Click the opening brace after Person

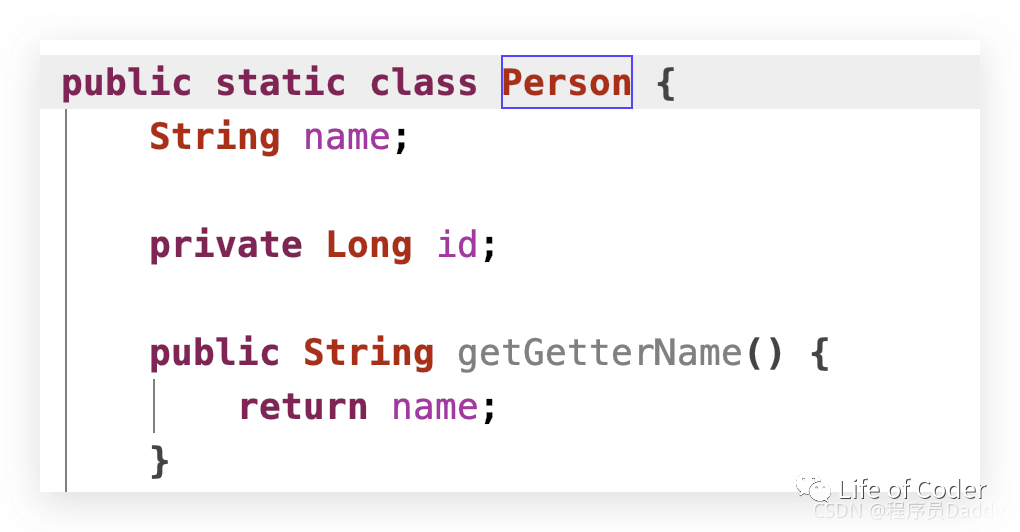[x=666, y=83]
